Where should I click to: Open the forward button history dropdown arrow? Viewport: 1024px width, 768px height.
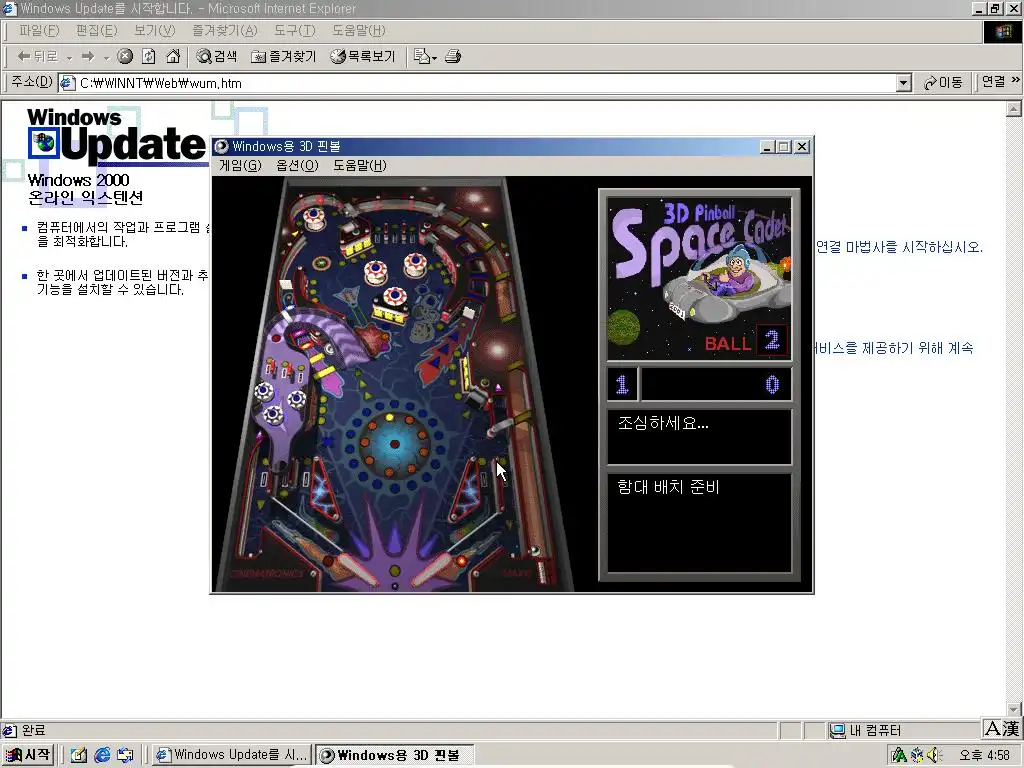pyautogui.click(x=106, y=57)
